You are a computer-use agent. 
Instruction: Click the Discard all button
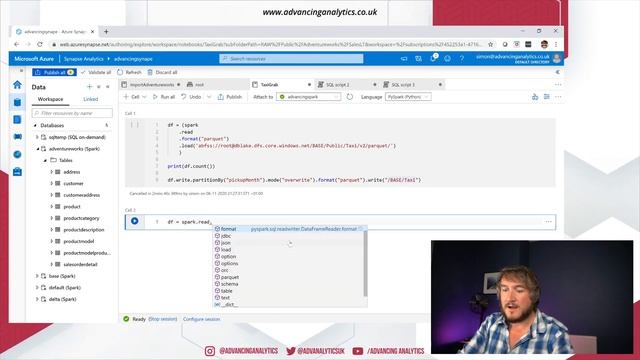pos(162,72)
